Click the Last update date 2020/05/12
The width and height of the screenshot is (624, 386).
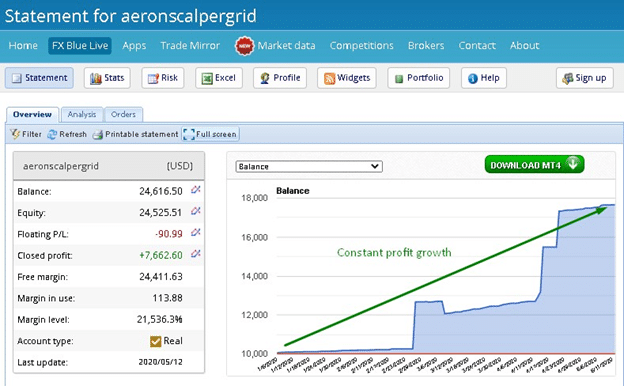click(x=160, y=362)
